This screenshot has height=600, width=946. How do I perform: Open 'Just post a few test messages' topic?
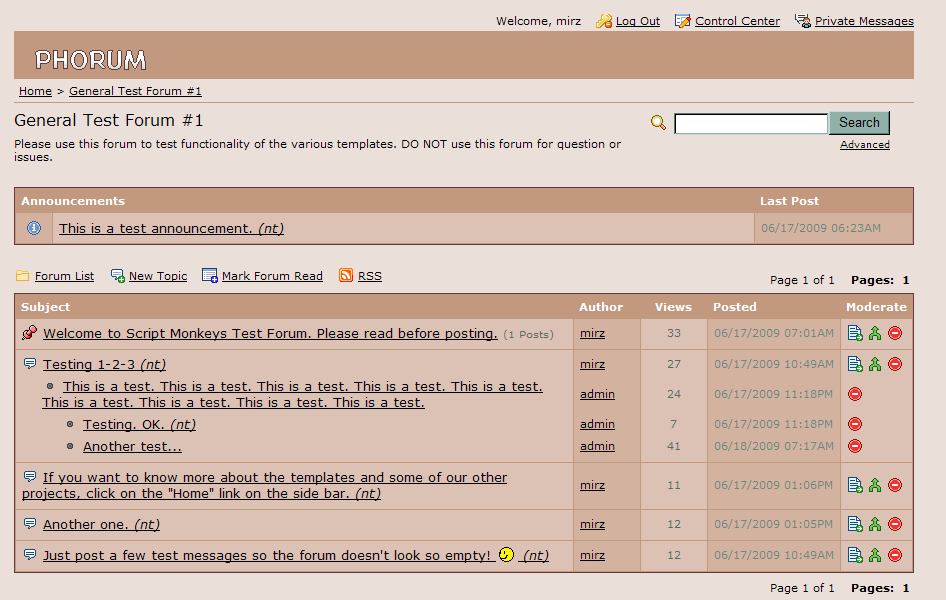[x=296, y=555]
